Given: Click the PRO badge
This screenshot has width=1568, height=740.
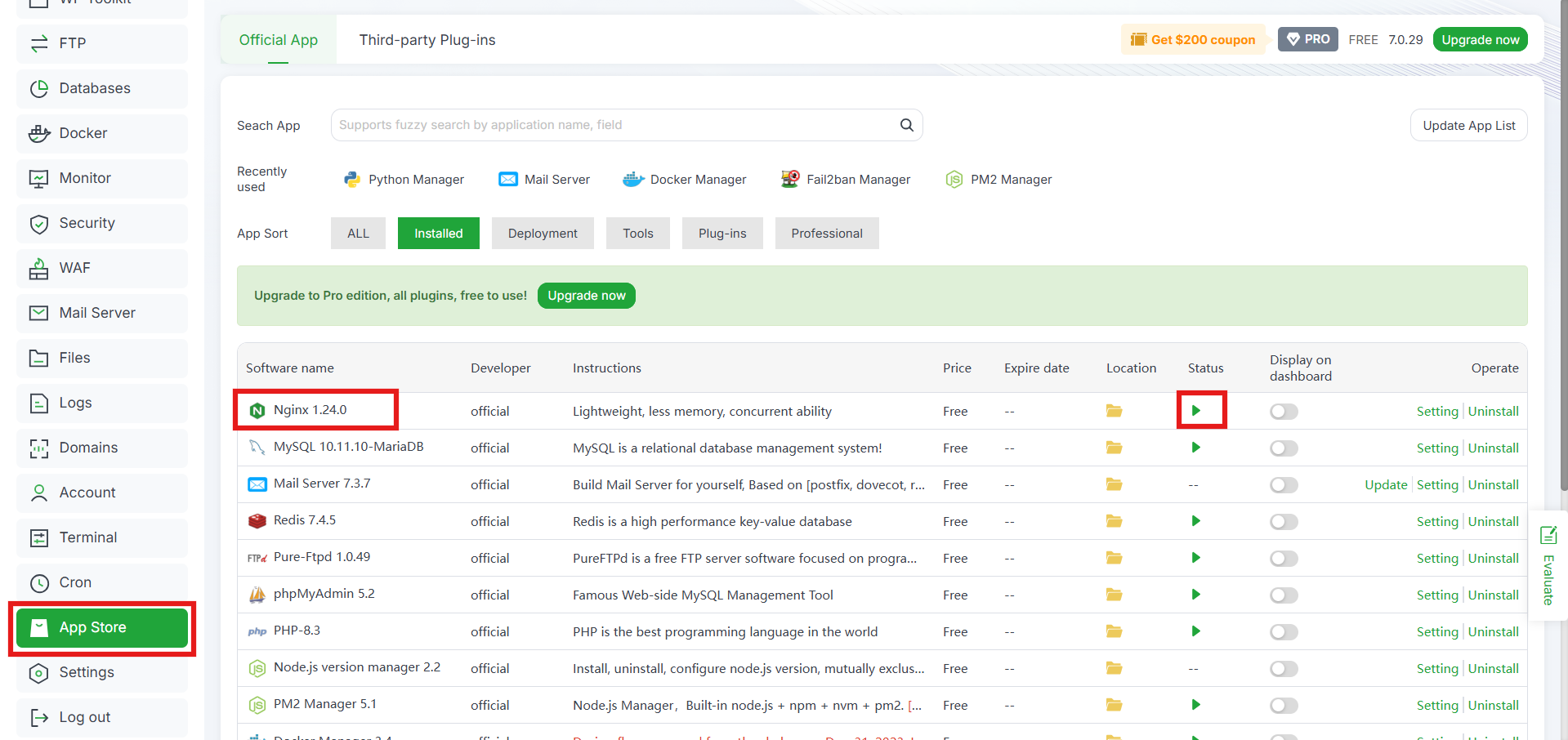Looking at the screenshot, I should click(1308, 39).
